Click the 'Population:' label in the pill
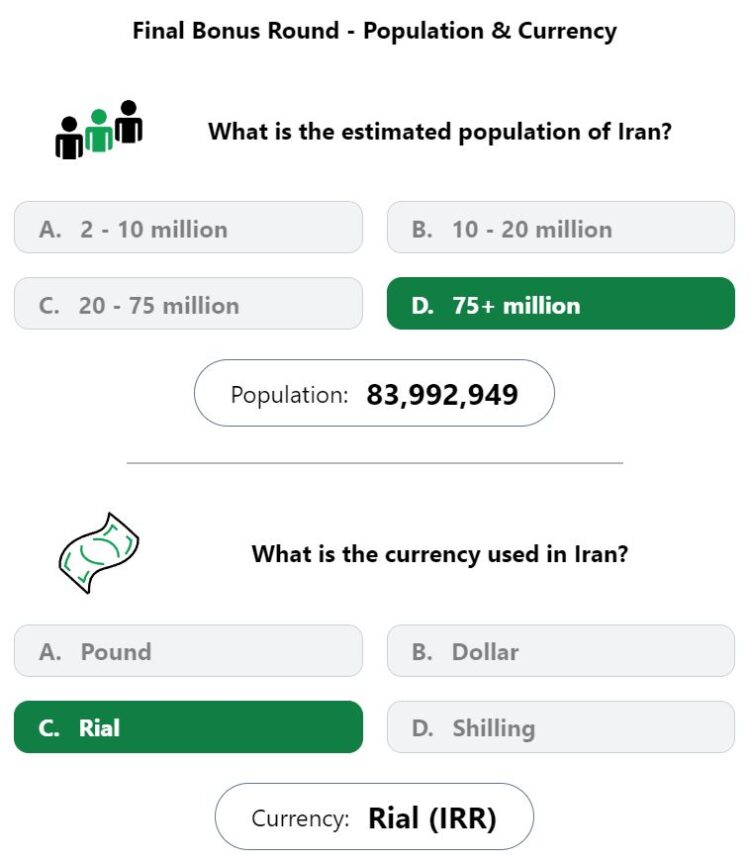Viewport: 750px width, 862px height. (x=289, y=395)
